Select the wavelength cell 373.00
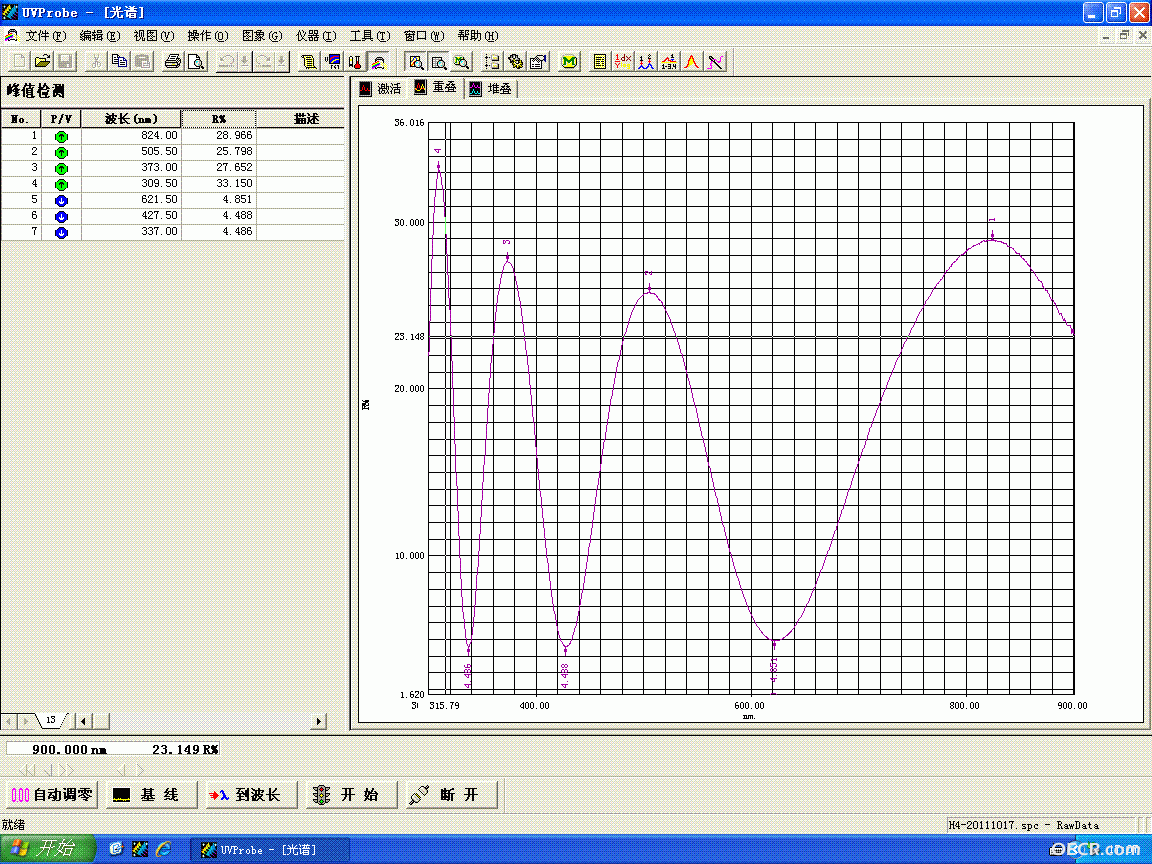1152x864 pixels. click(131, 168)
